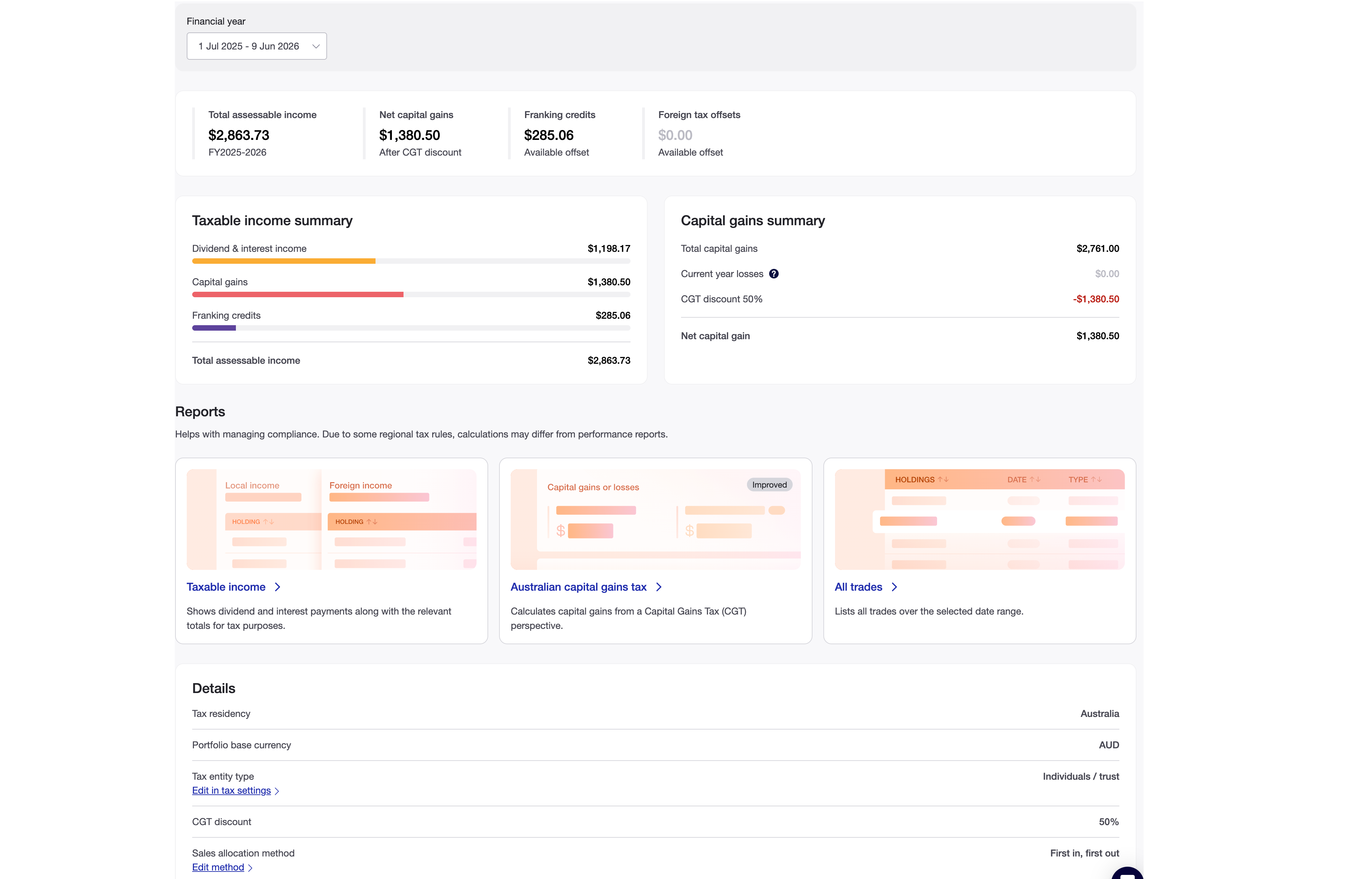1372x879 pixels.
Task: Click the chevron next to All trades
Action: 894,587
